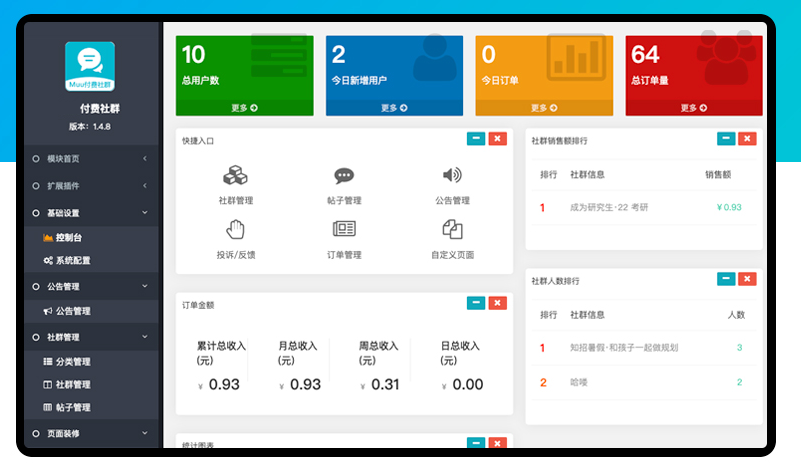
Task: Expand the 模块首页 sidebar menu
Action: tap(90, 158)
